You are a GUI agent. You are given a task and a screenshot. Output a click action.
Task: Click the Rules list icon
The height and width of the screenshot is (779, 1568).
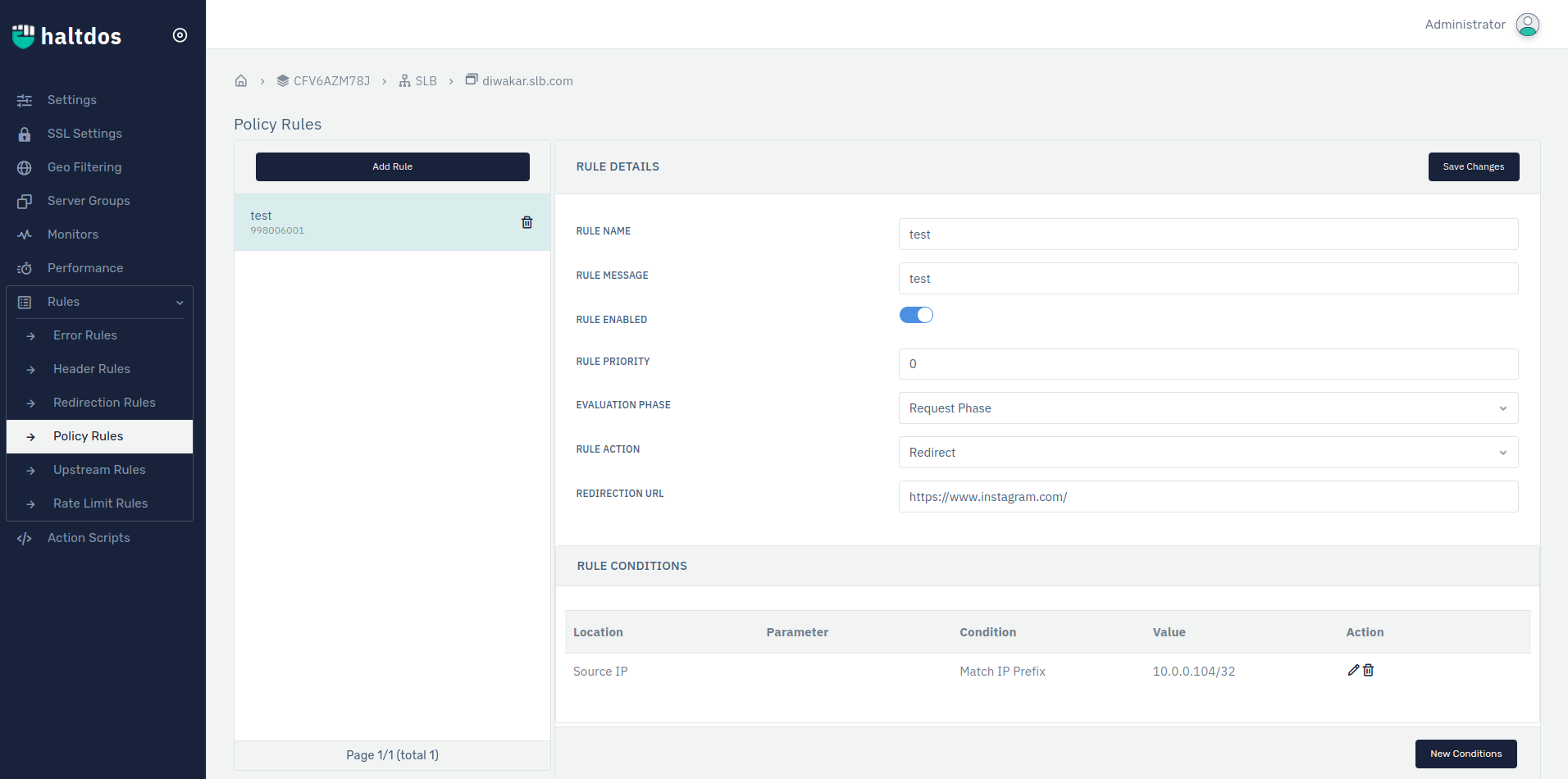tap(25, 302)
